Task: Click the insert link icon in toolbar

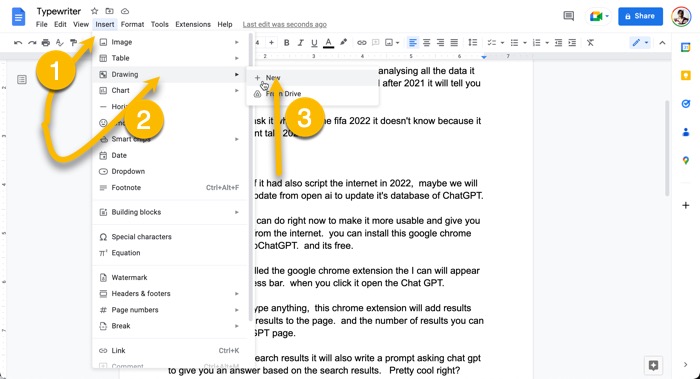Action: [x=362, y=43]
